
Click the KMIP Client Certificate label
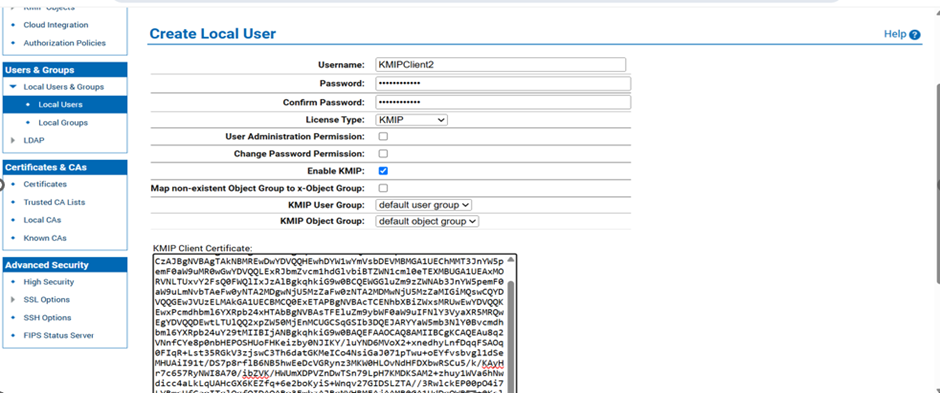click(x=203, y=248)
